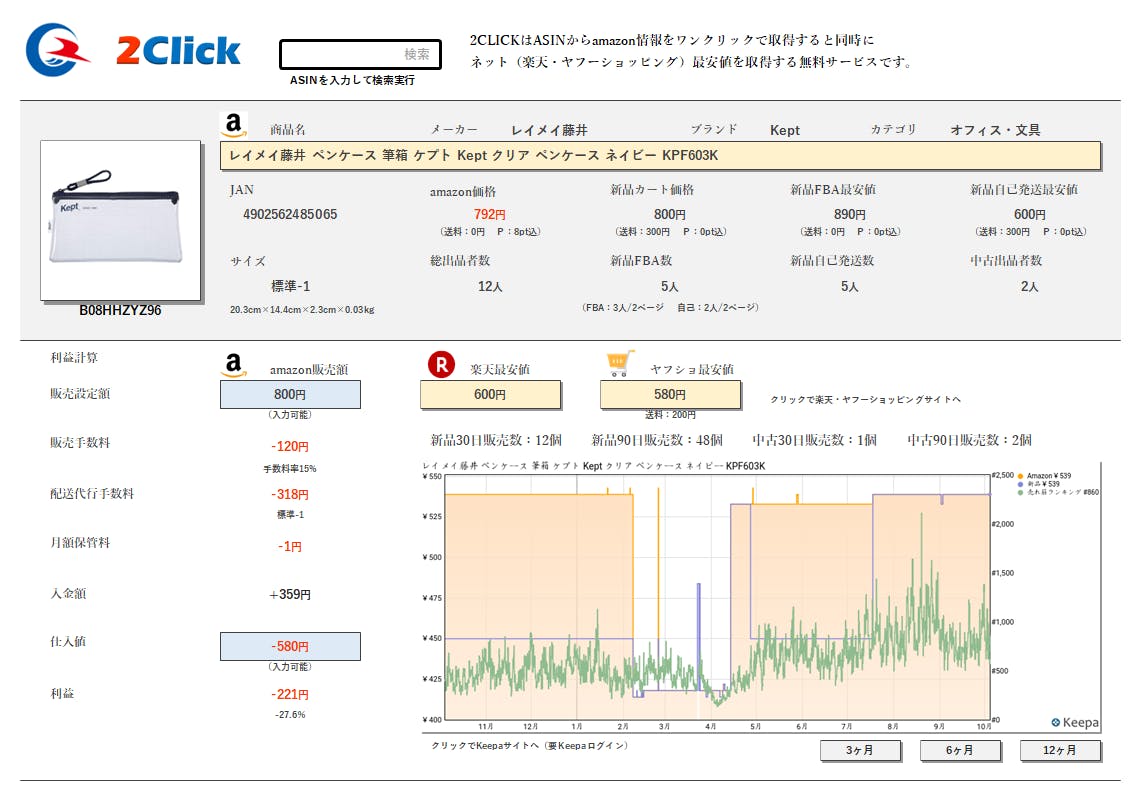This screenshot has height=801, width=1141.
Task: Switch chart to 3ヶ月 range
Action: point(860,750)
